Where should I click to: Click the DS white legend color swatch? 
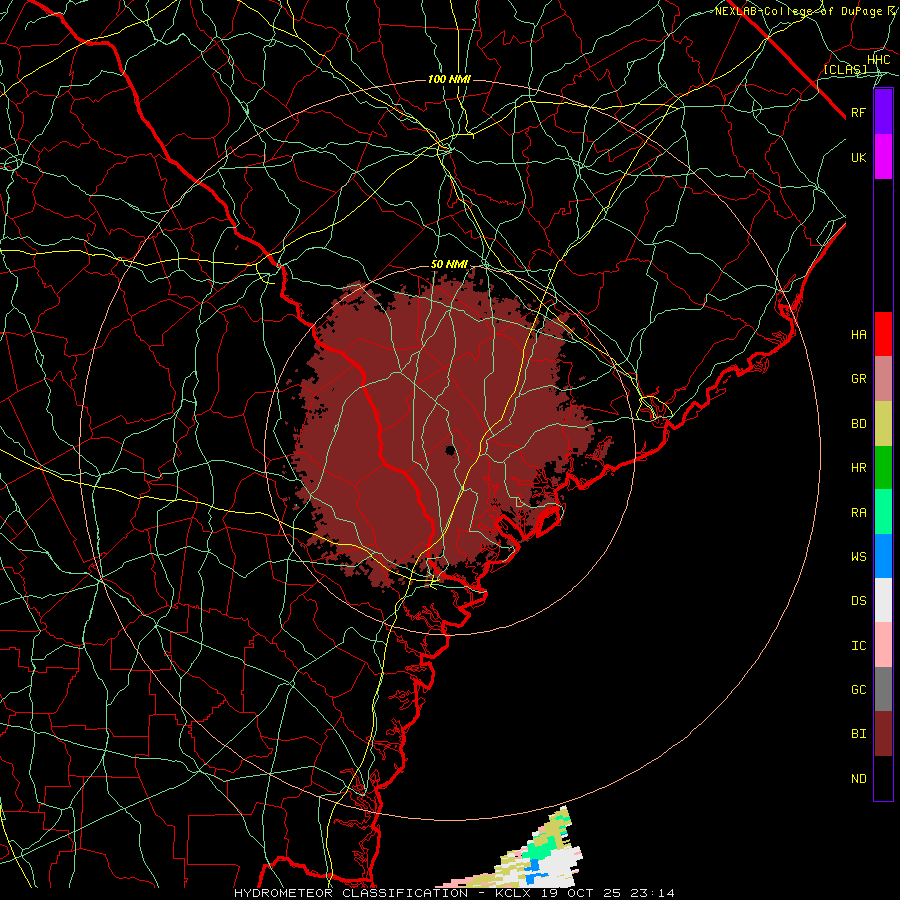[883, 600]
